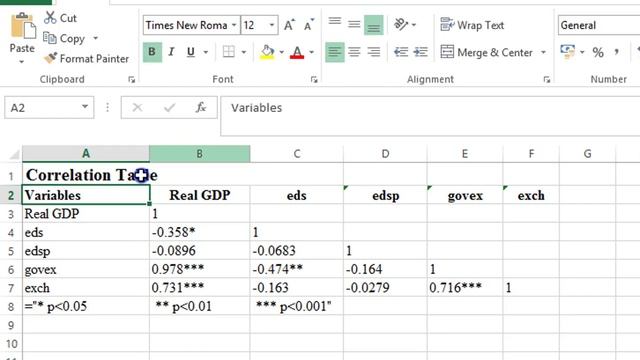This screenshot has height=360, width=640.
Task: Open Clipboard dialog launcher
Action: [131, 80]
